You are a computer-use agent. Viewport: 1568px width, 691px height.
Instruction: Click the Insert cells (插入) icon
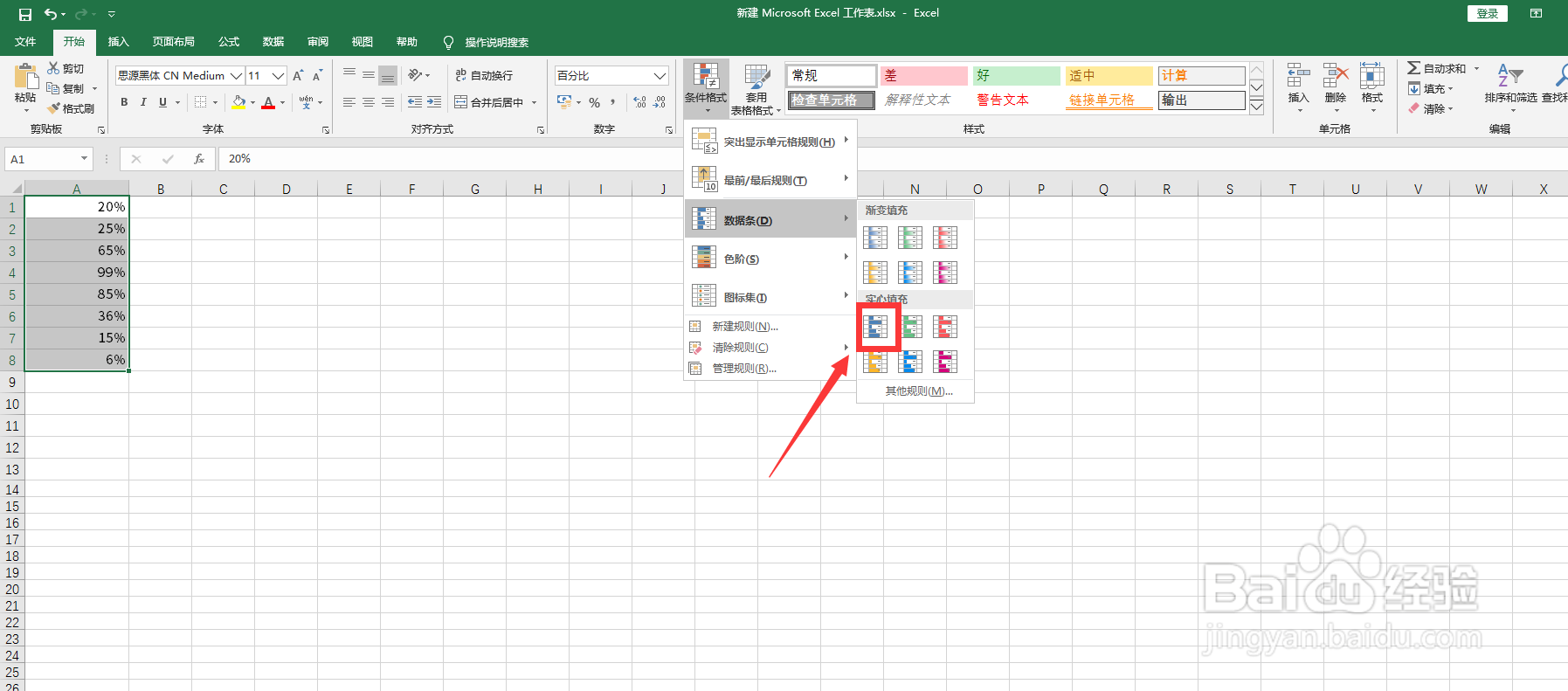point(1299,76)
